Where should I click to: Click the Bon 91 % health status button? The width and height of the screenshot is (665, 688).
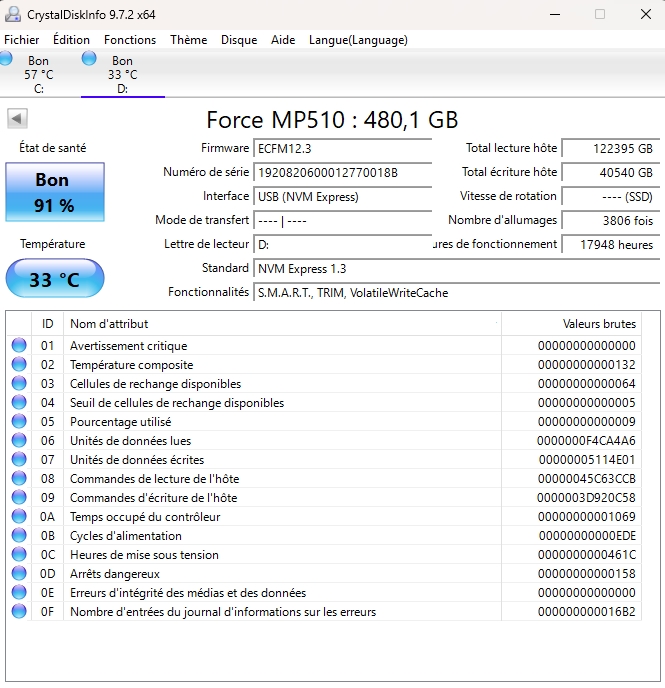click(54, 193)
